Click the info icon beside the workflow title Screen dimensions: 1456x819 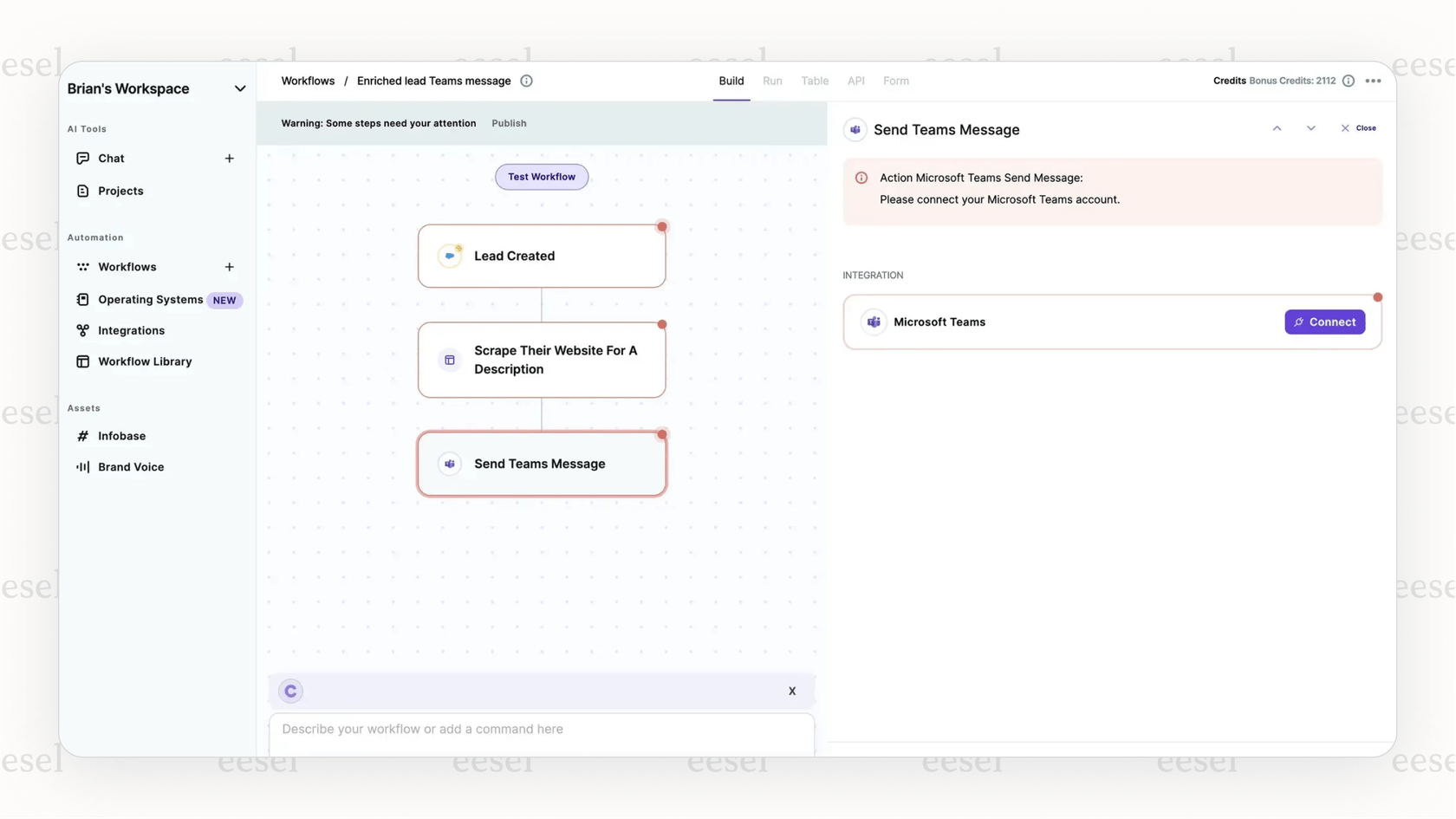pyautogui.click(x=526, y=81)
